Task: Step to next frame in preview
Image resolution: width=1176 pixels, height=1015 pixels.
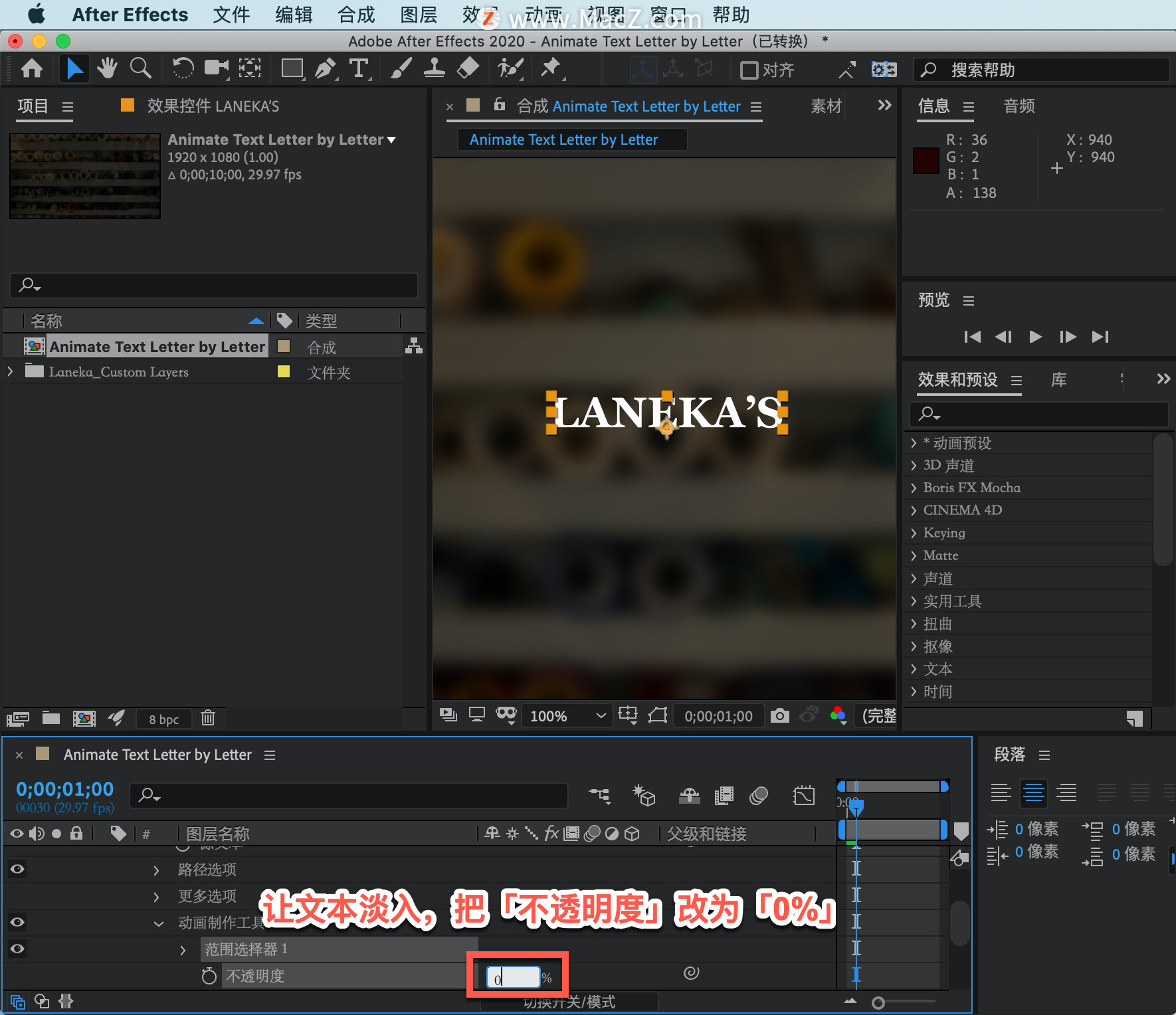Action: point(1068,337)
